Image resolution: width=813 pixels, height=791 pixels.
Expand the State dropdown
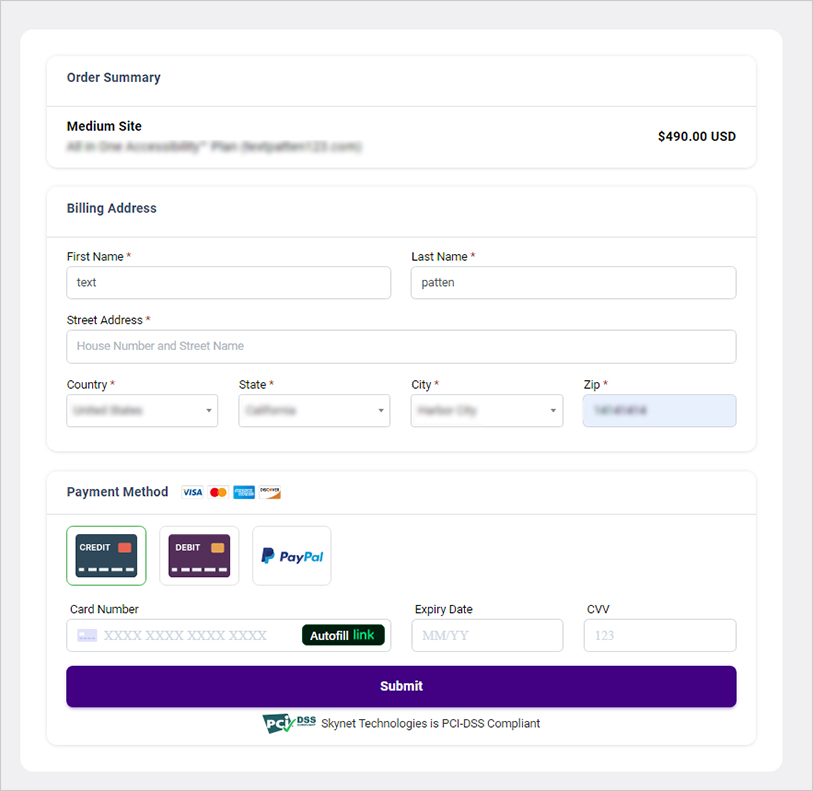314,411
